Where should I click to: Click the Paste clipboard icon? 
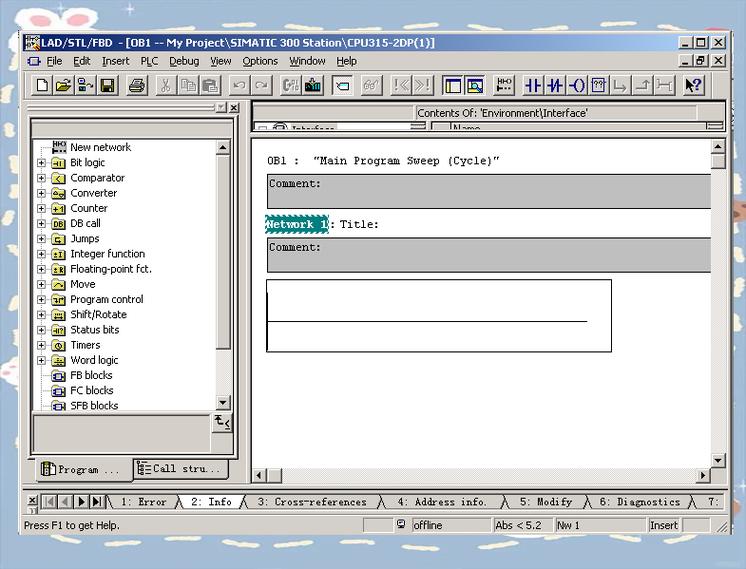pos(210,86)
